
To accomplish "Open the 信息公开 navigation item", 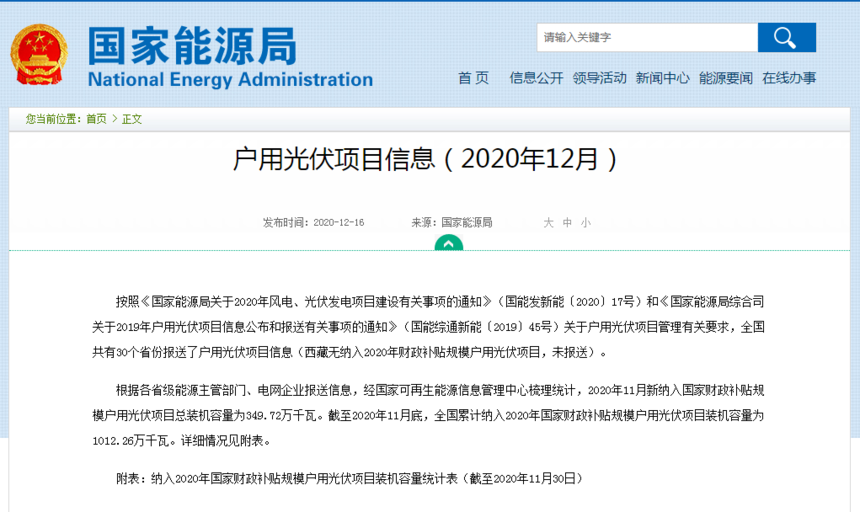I will click(x=536, y=78).
